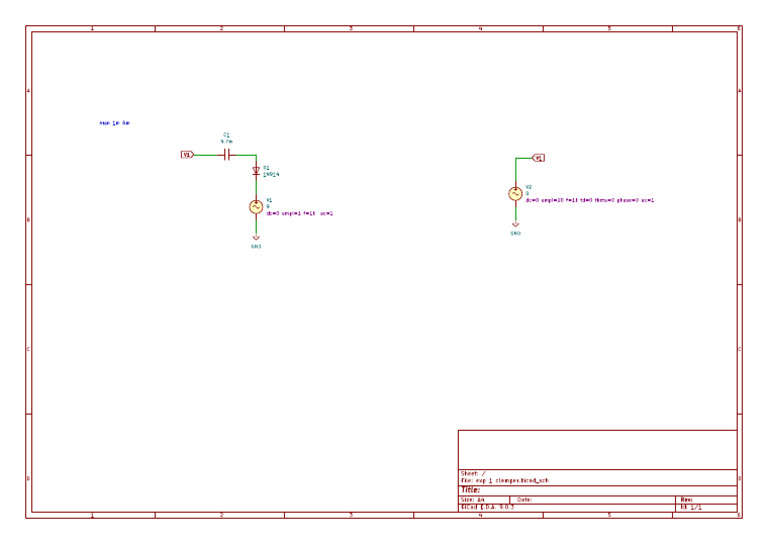Select the V1 global label left of capacitor
Viewport: 768px width, 543px height.
click(188, 155)
